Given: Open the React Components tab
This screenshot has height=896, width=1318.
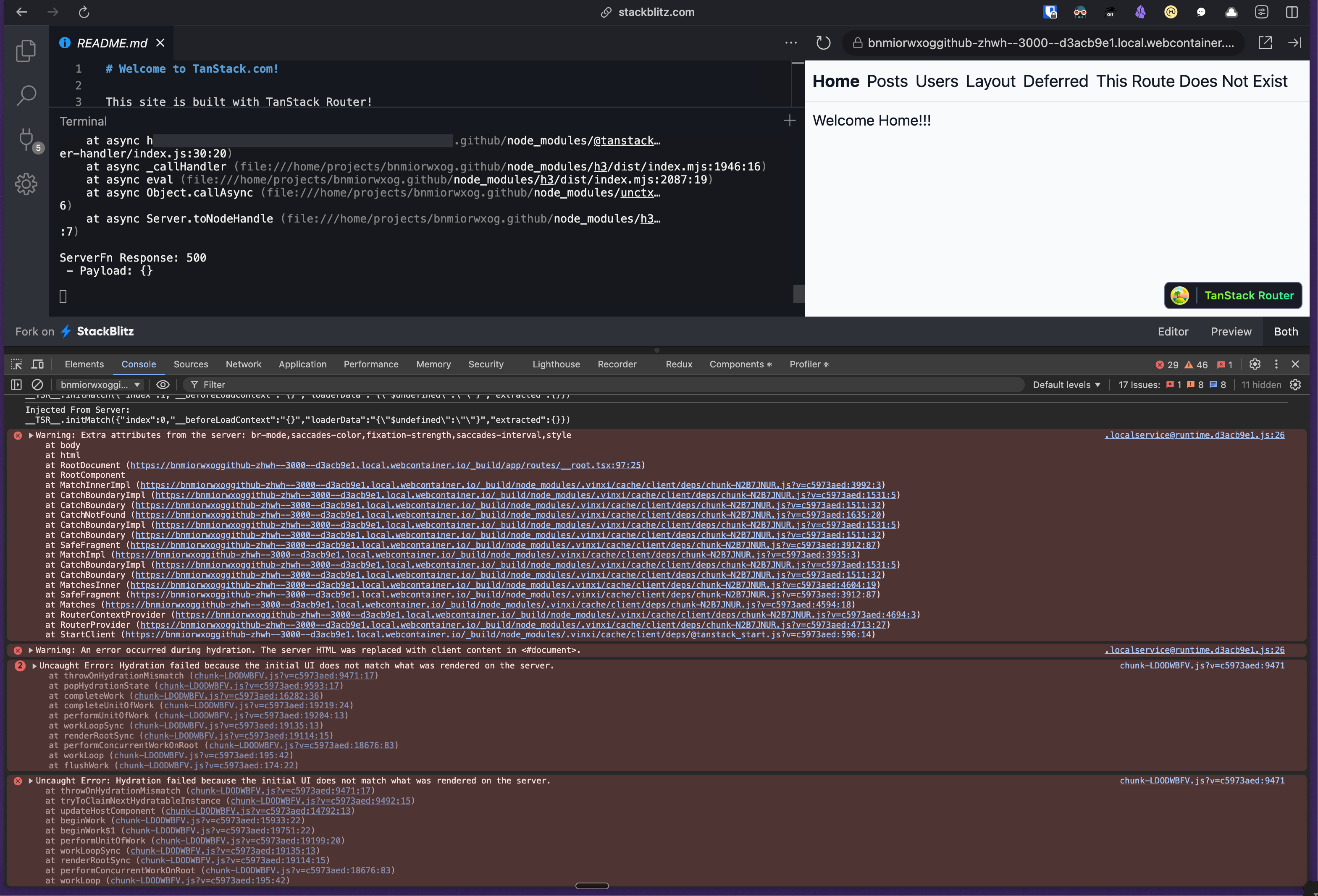Looking at the screenshot, I should click(x=740, y=364).
